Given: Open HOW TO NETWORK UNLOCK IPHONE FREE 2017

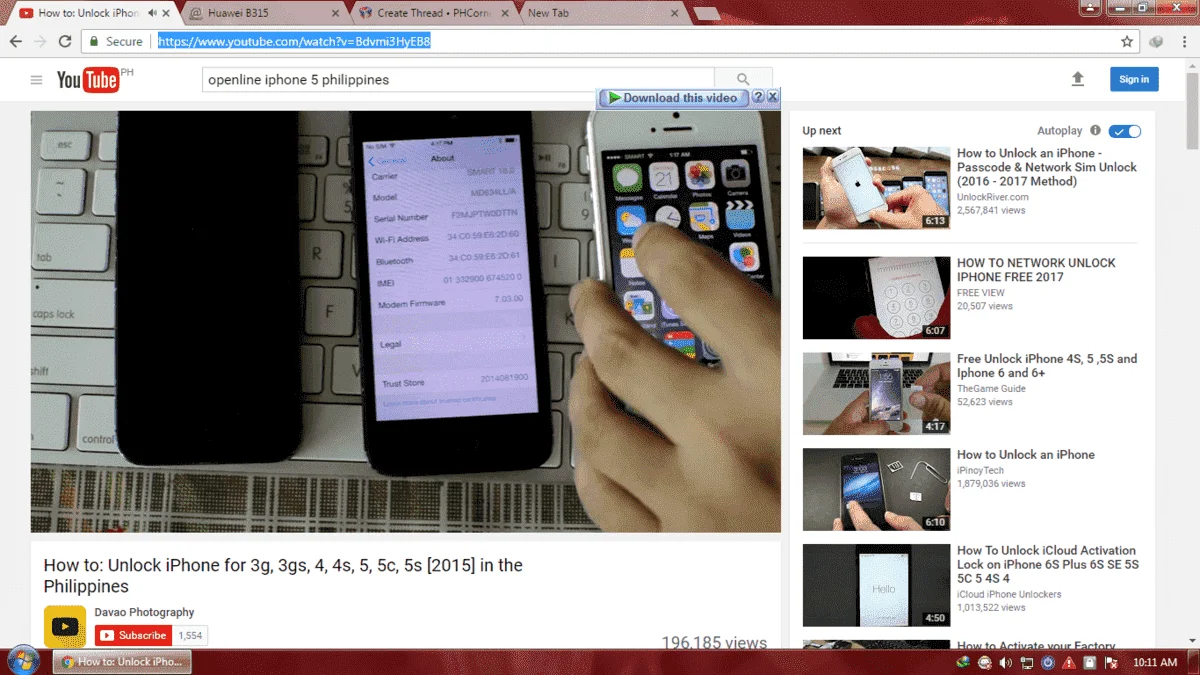Looking at the screenshot, I should pos(1036,270).
